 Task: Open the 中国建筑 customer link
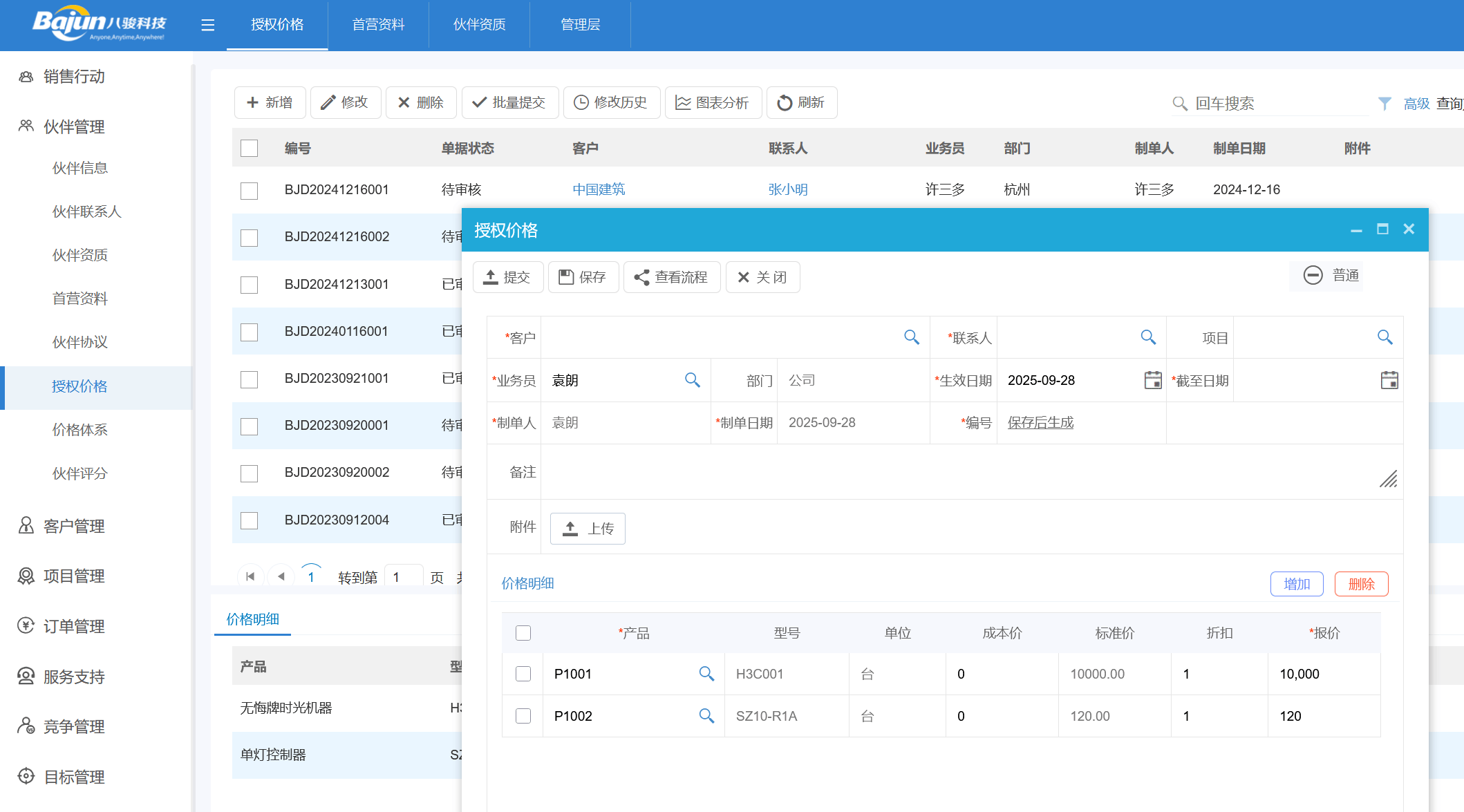[599, 189]
